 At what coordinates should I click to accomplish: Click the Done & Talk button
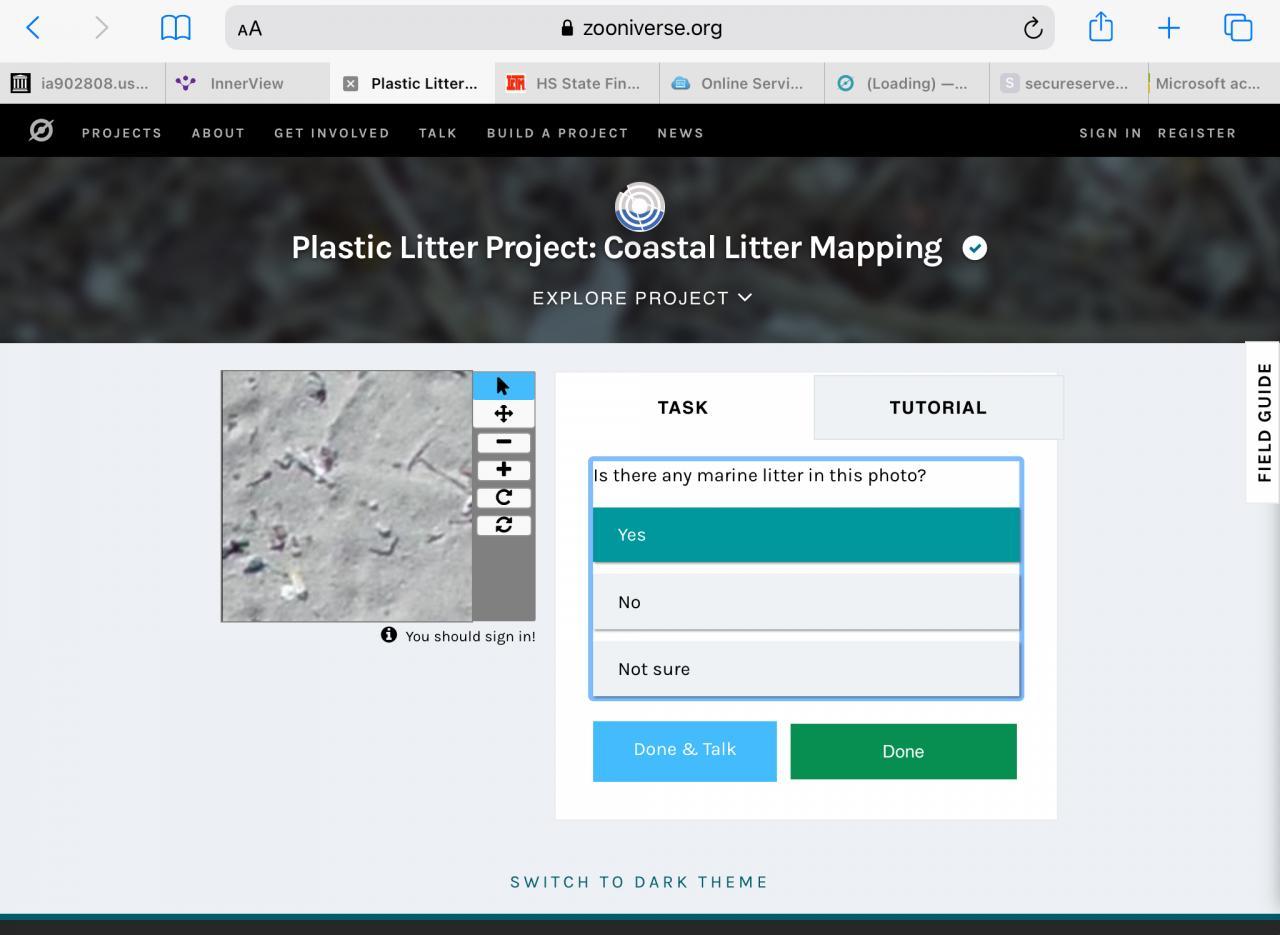pos(685,751)
